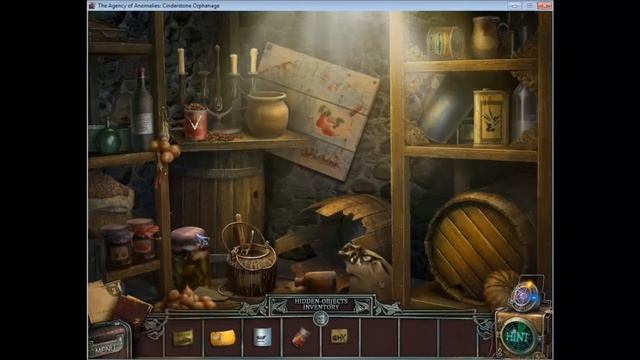Pick the tall wine bottle on left shelf

(x=142, y=108)
